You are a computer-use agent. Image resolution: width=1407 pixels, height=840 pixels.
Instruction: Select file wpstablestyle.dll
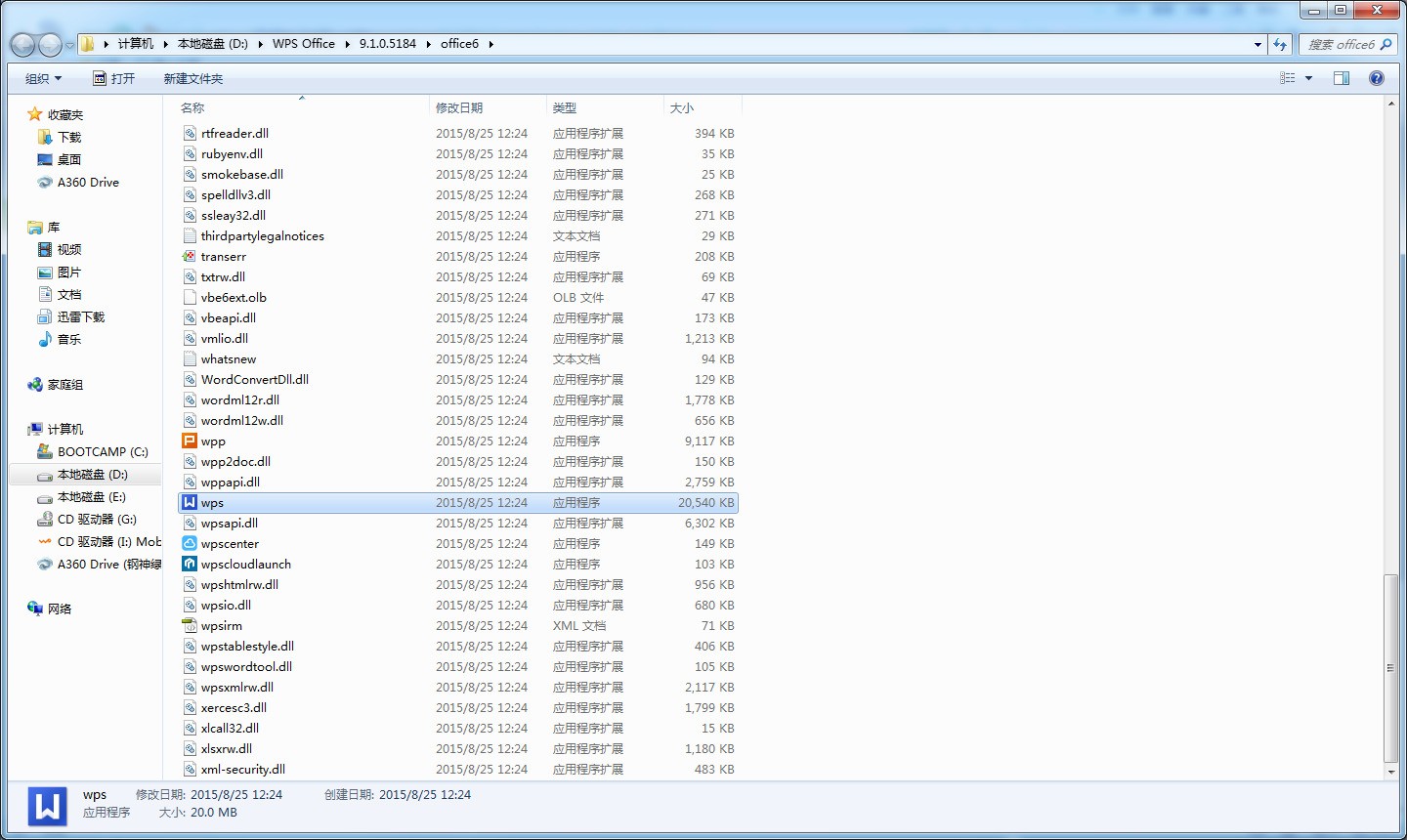247,646
